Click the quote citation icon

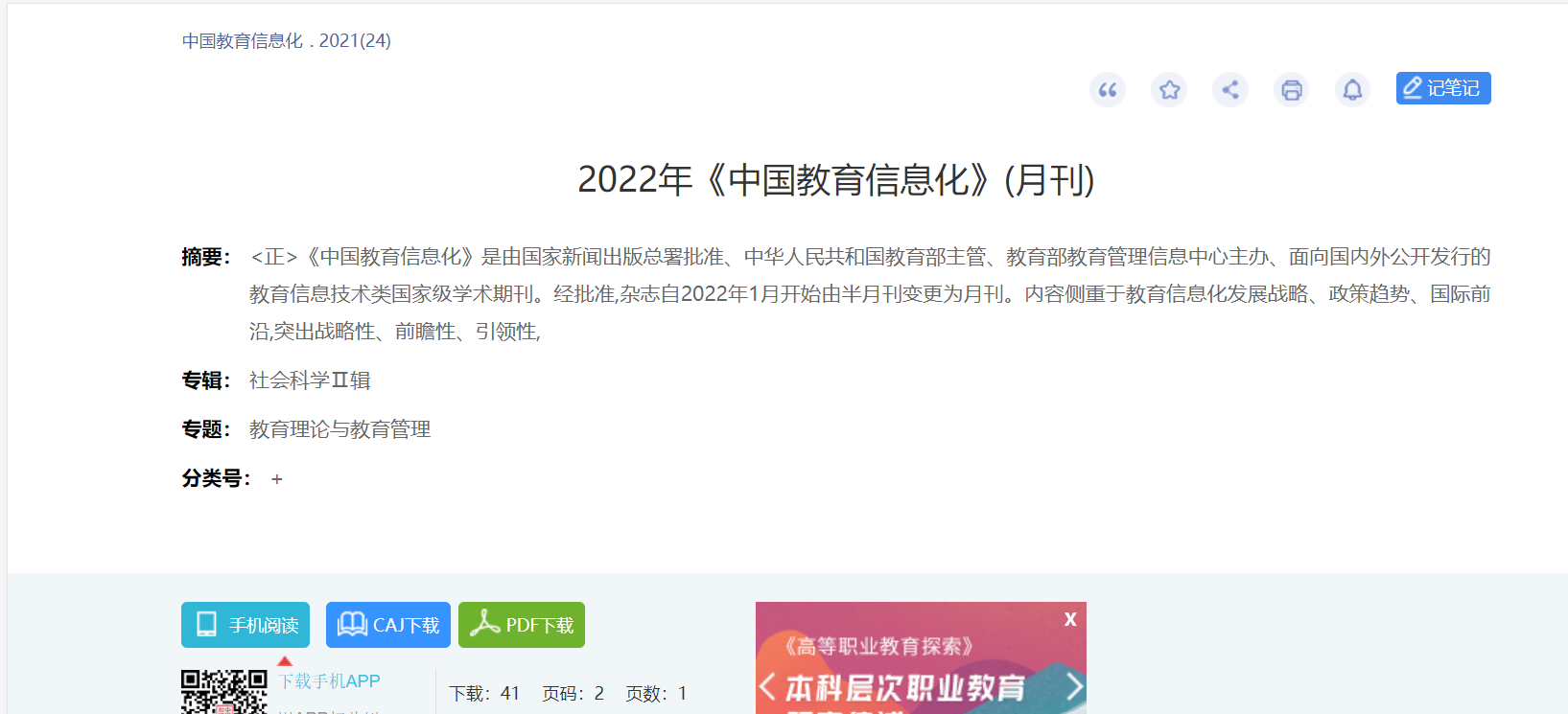tap(1108, 90)
